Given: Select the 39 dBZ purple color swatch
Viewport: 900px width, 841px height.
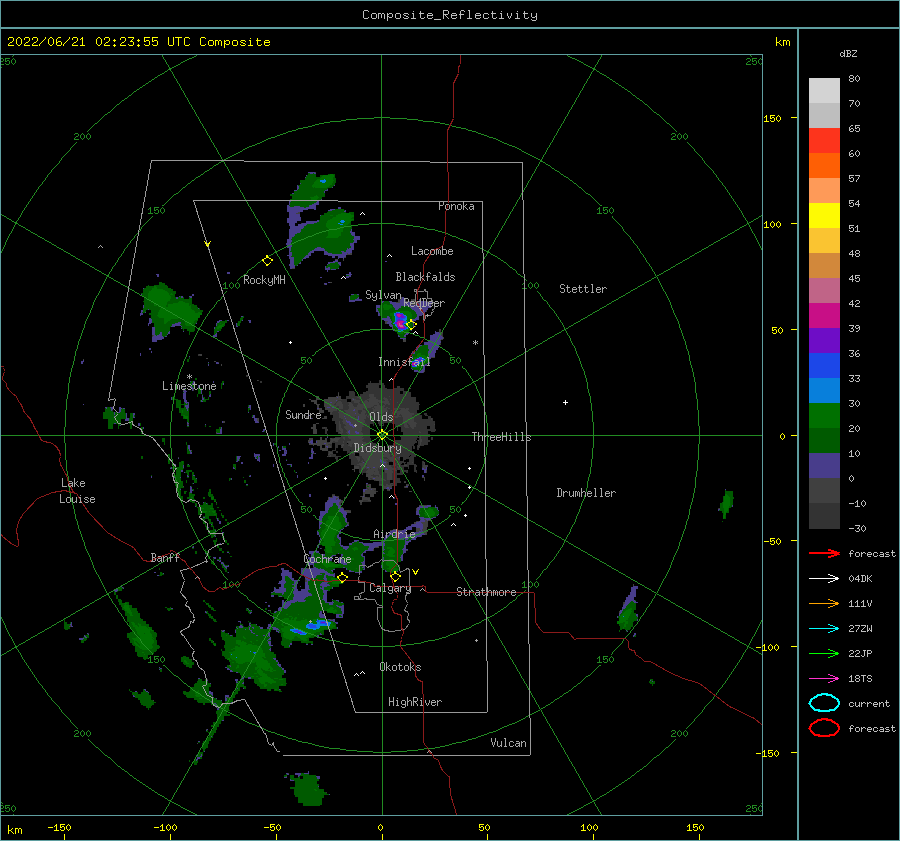Looking at the screenshot, I should (824, 340).
